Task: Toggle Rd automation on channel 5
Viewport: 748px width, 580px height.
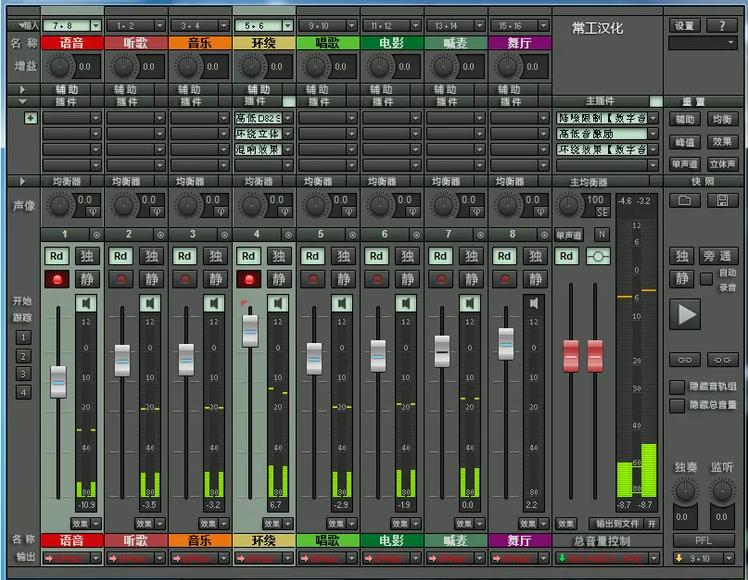Action: [312, 256]
